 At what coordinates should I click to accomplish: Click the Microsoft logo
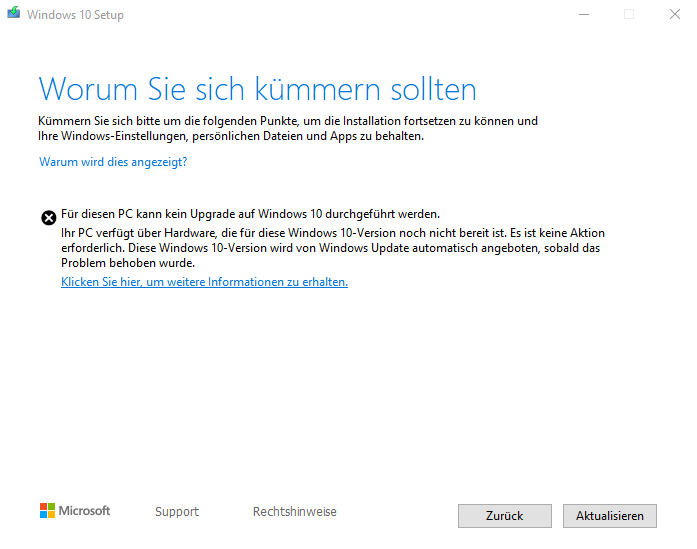[75, 510]
